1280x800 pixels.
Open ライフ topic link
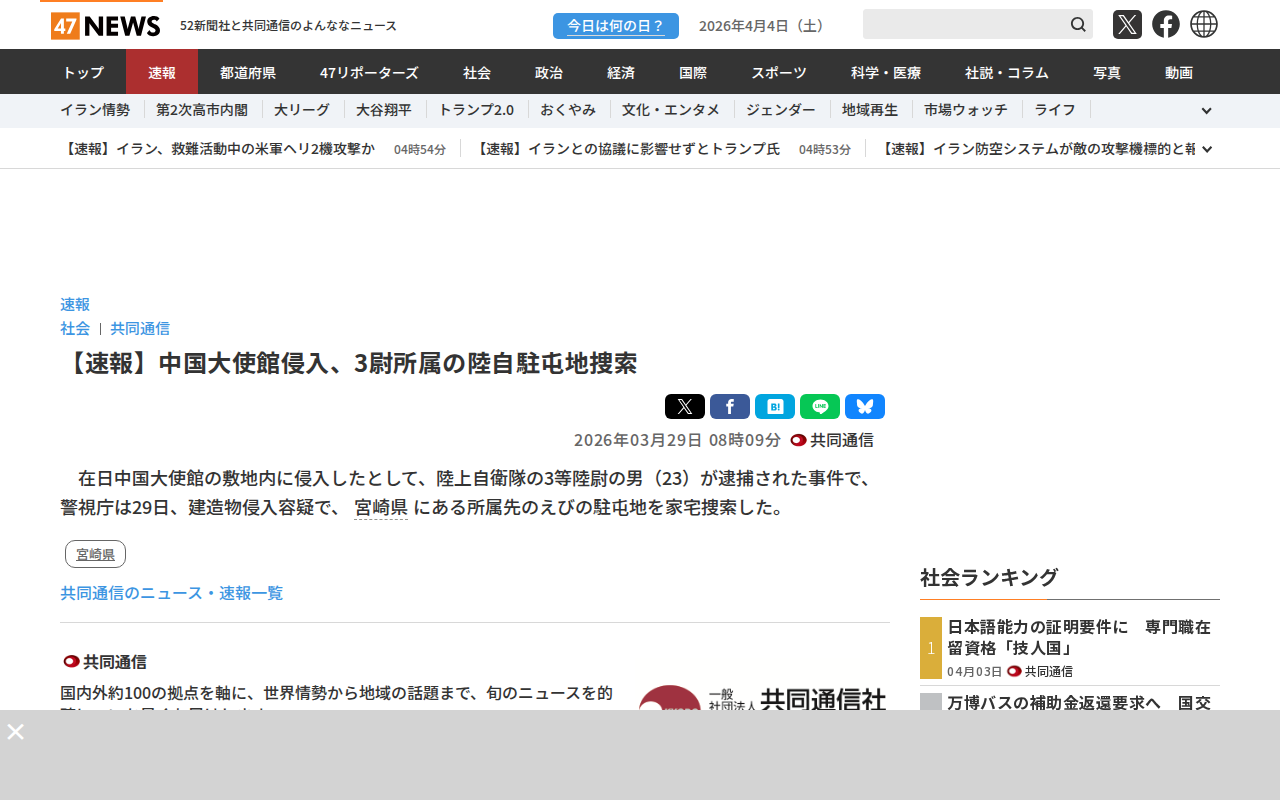point(1055,110)
